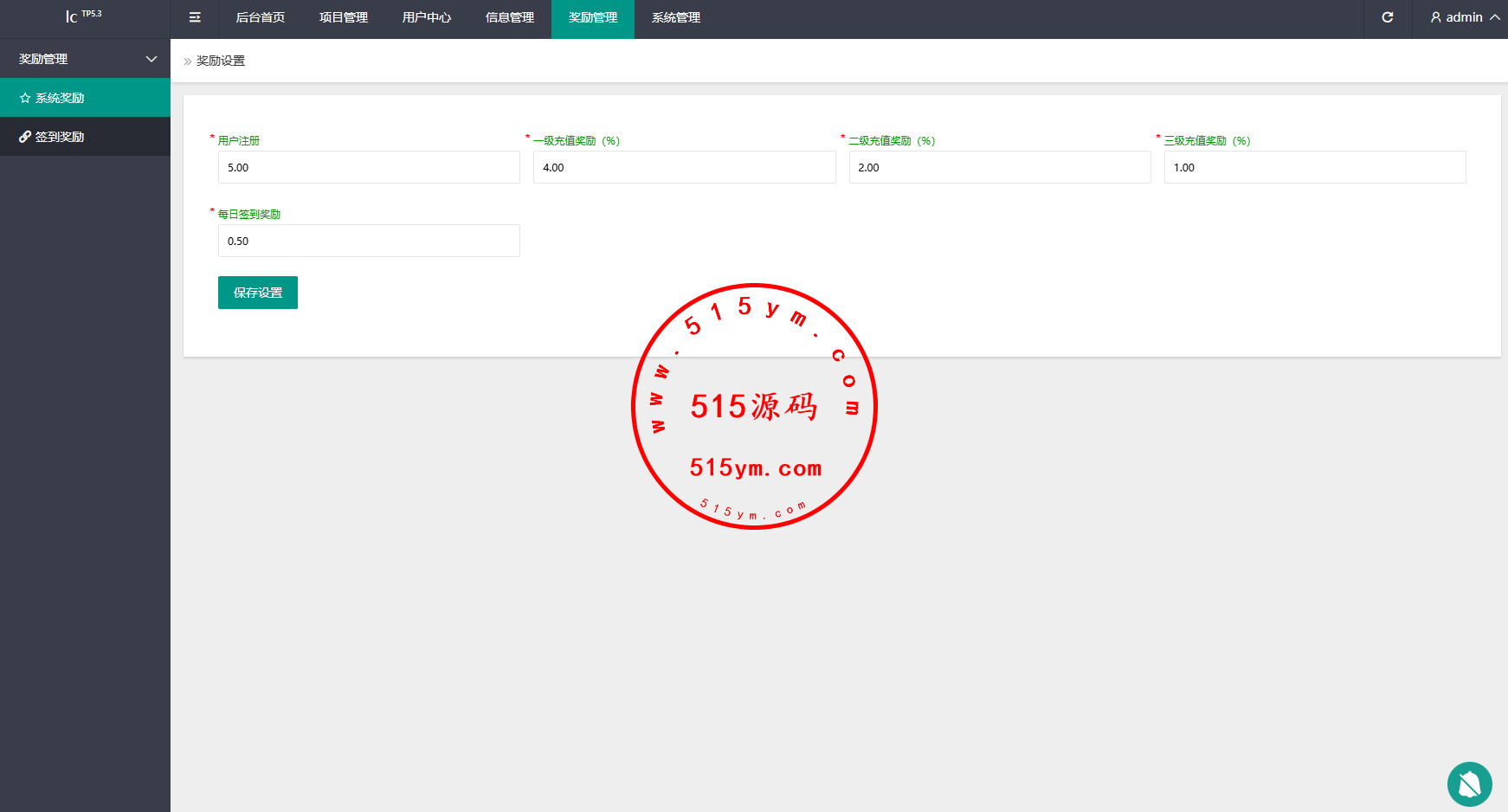Screen dimensions: 1508x812
Task: Click the 一级充值奖励 percentage field
Action: (x=684, y=167)
